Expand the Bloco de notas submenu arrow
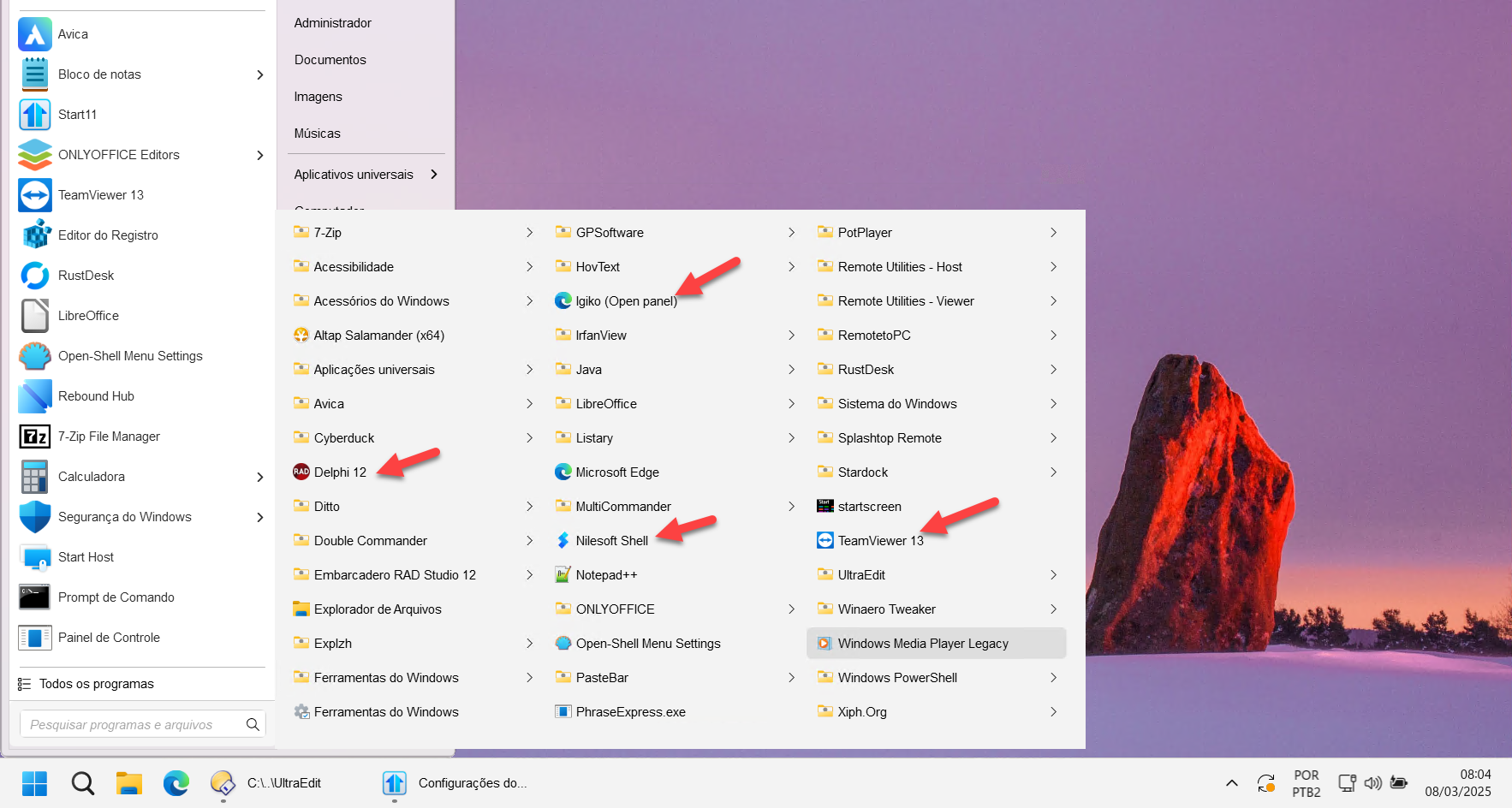This screenshot has height=808, width=1512. click(260, 74)
